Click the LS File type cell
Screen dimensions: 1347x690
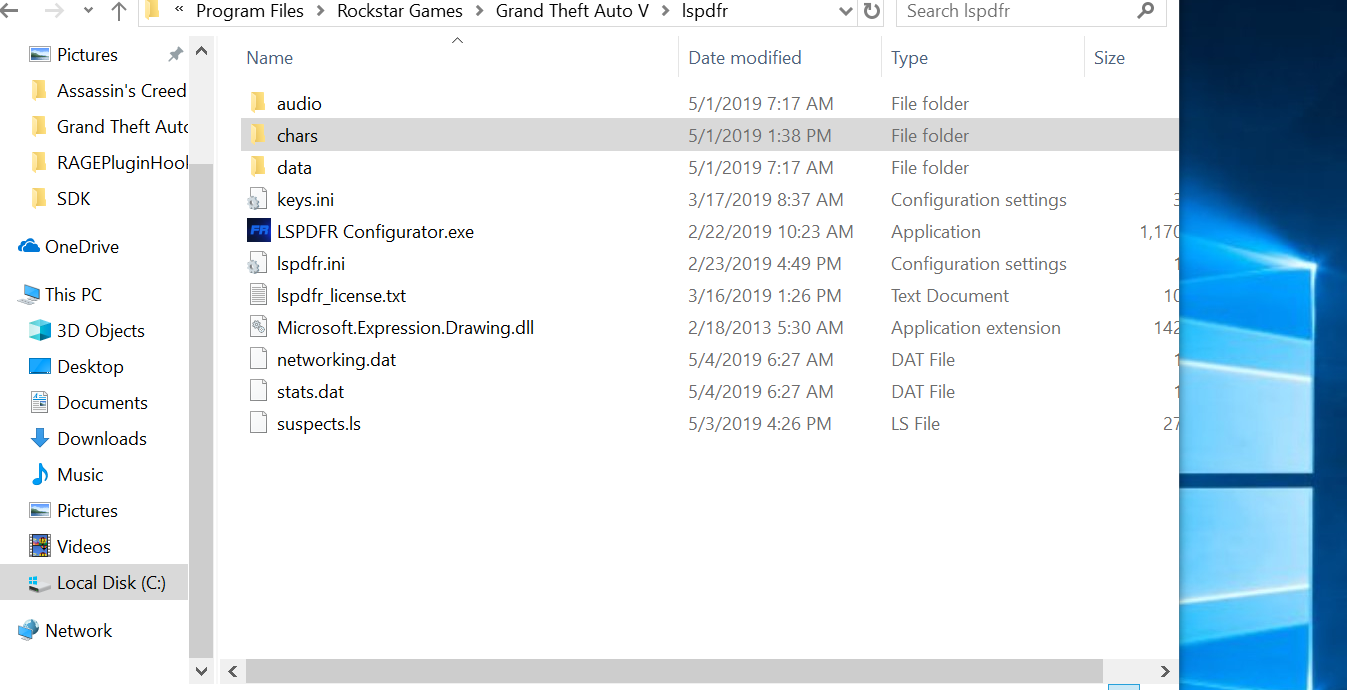pyautogui.click(x=916, y=424)
